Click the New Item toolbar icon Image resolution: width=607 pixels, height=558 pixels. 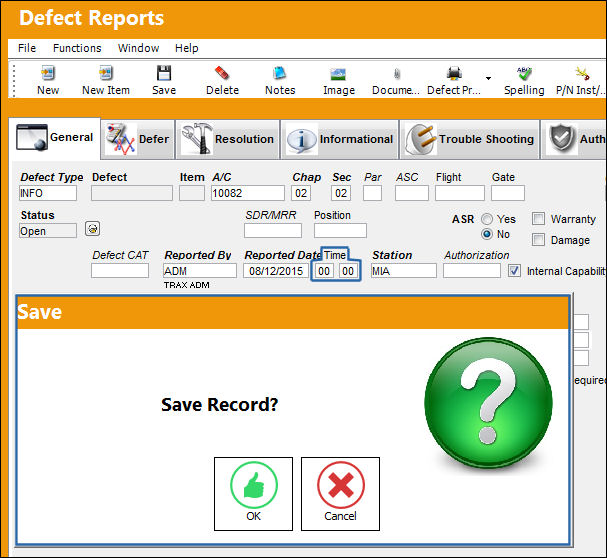(106, 73)
